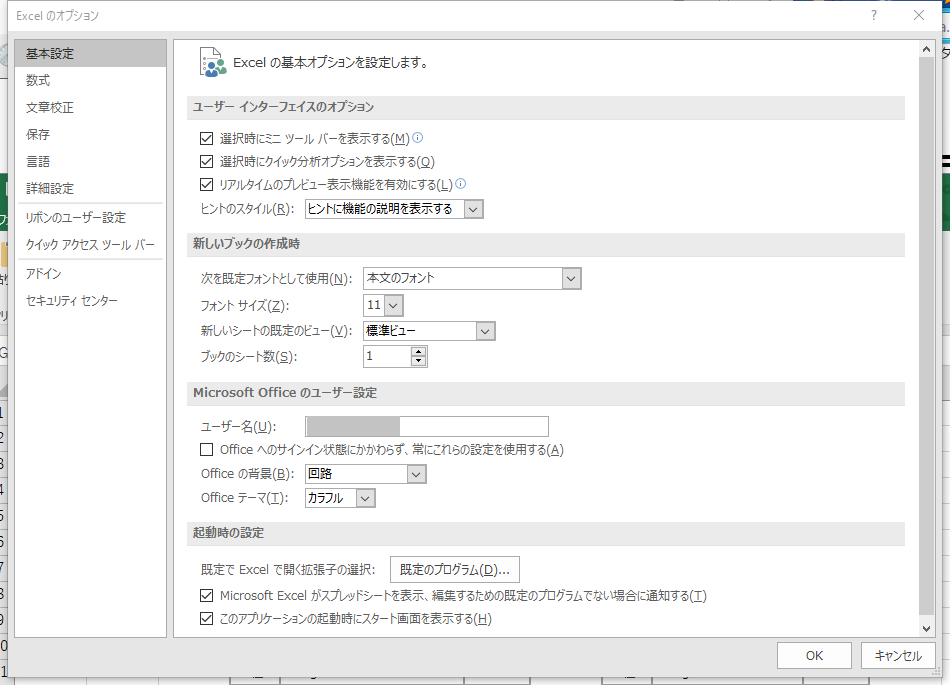This screenshot has height=685, width=950.
Task: Uncheck 起動時にスタート画面を表示する checkbox
Action: tap(207, 618)
